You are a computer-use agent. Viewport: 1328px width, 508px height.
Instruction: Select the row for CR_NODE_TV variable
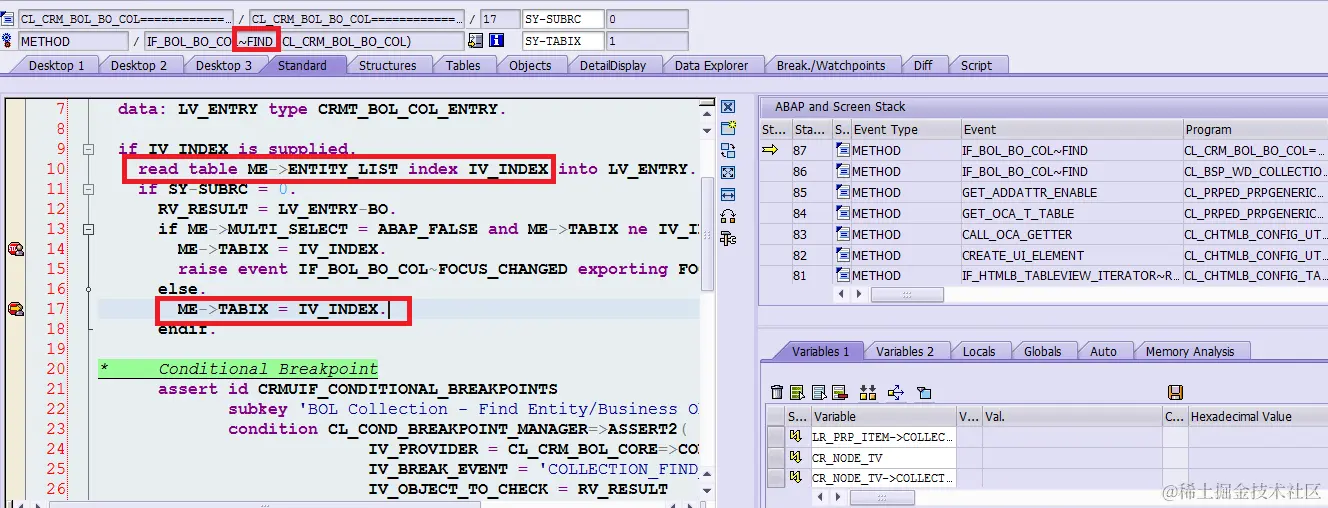[x=775, y=457]
